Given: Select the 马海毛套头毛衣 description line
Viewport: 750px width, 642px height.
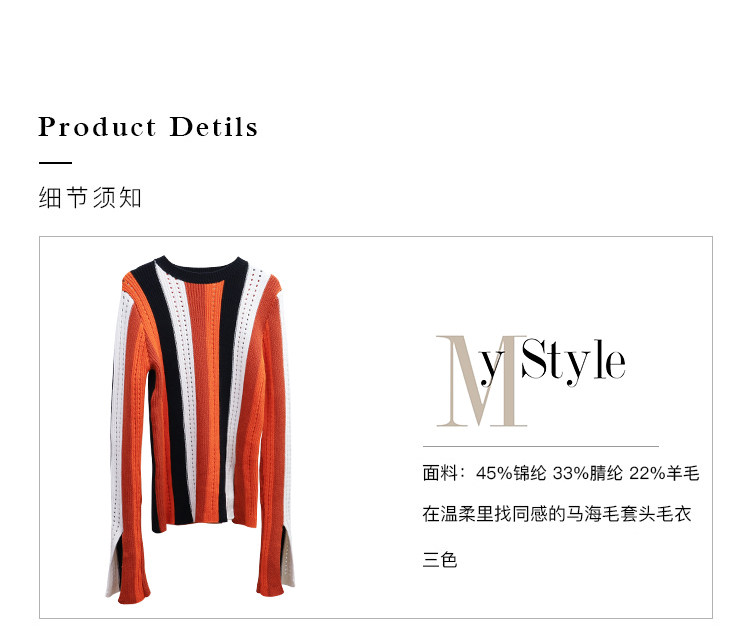Looking at the screenshot, I should 557,514.
